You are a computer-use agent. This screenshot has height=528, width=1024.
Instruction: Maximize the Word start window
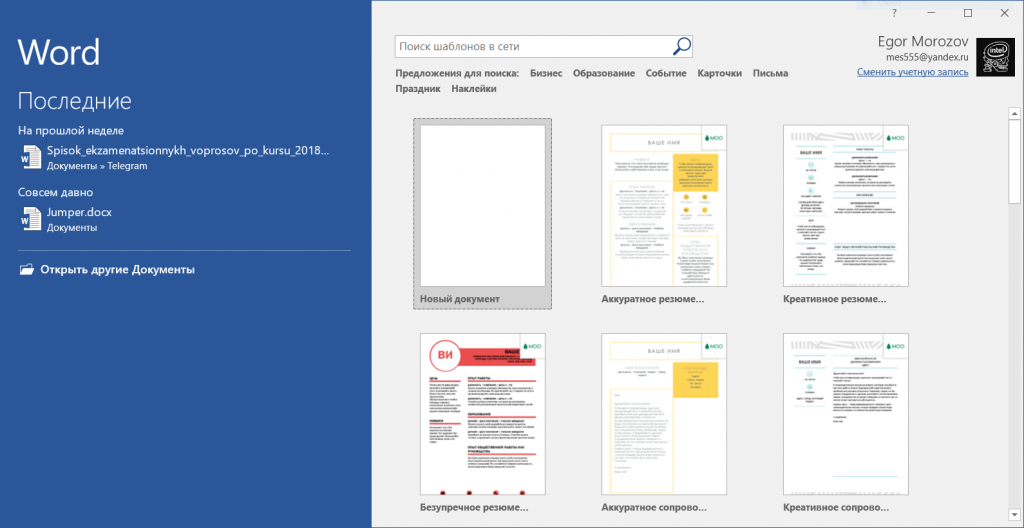[968, 13]
